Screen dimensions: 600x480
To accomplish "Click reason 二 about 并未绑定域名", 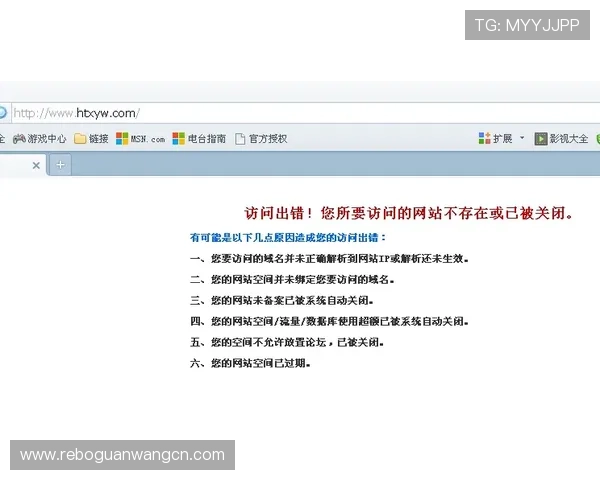I will [x=292, y=279].
